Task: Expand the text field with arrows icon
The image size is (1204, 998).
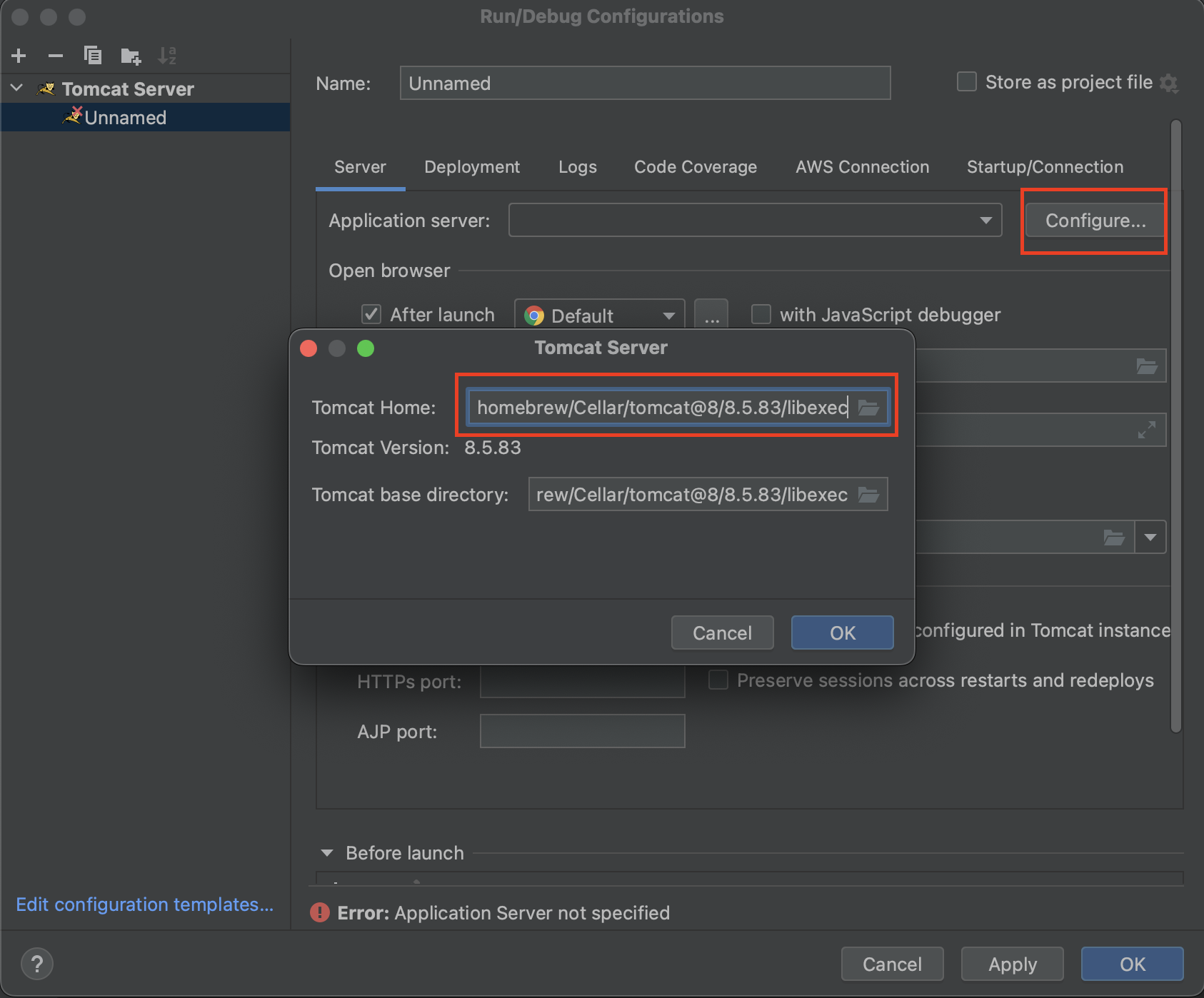Action: pyautogui.click(x=1147, y=430)
